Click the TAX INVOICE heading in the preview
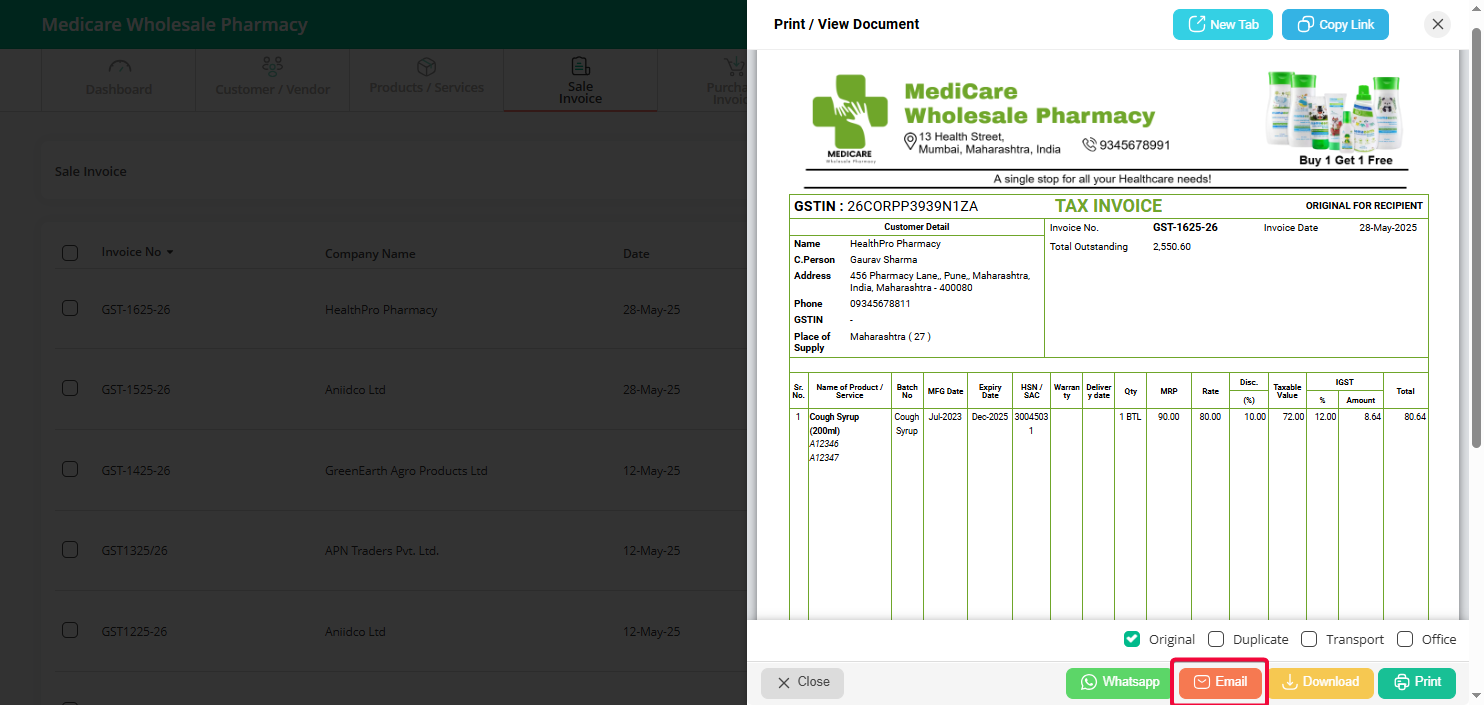The image size is (1484, 705). 1109,206
